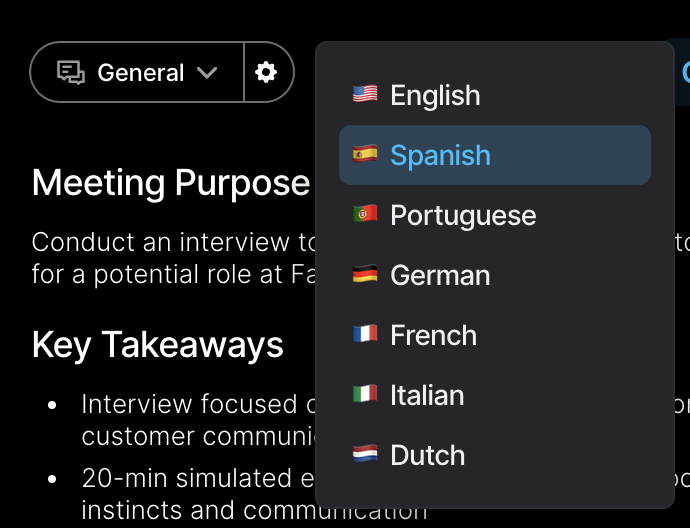Click the Spain flag icon

point(365,154)
